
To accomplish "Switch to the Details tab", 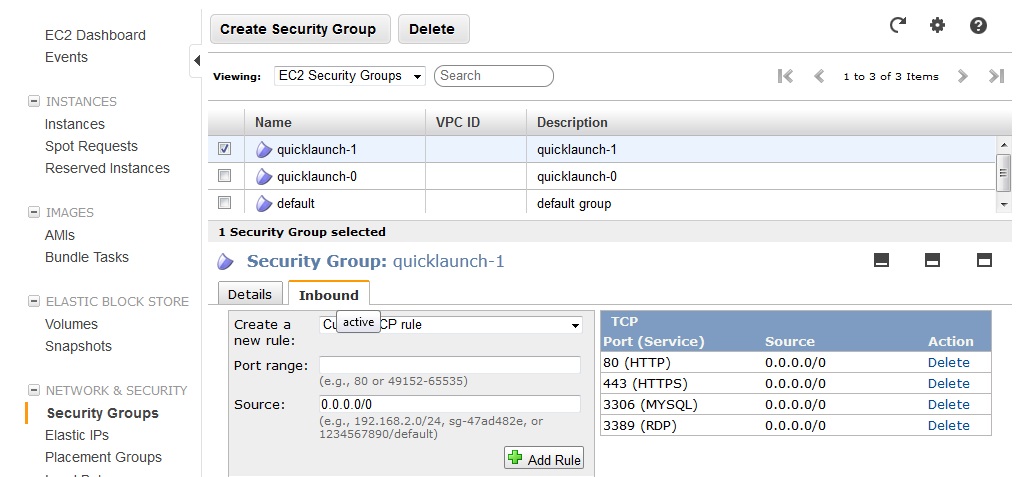I will click(250, 294).
